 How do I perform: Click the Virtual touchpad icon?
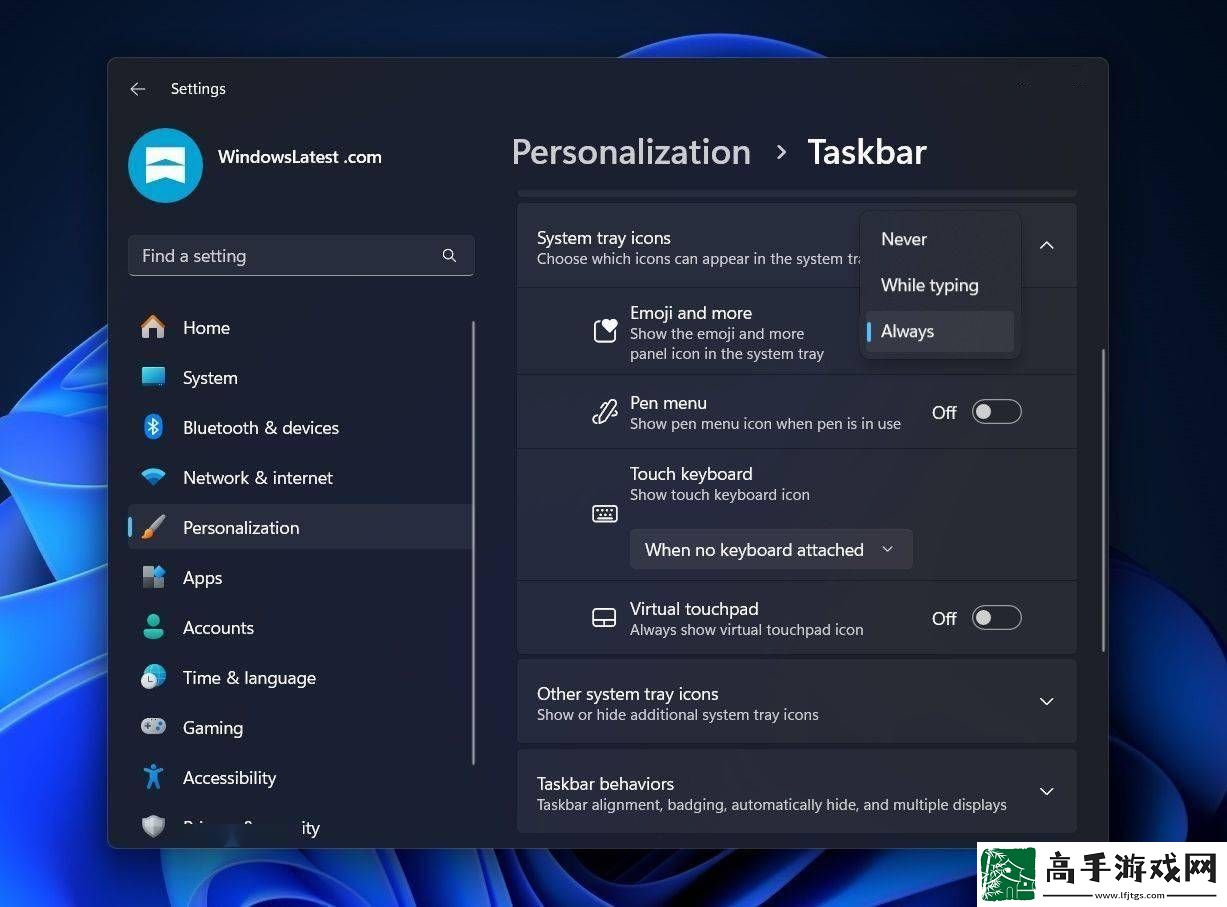604,618
